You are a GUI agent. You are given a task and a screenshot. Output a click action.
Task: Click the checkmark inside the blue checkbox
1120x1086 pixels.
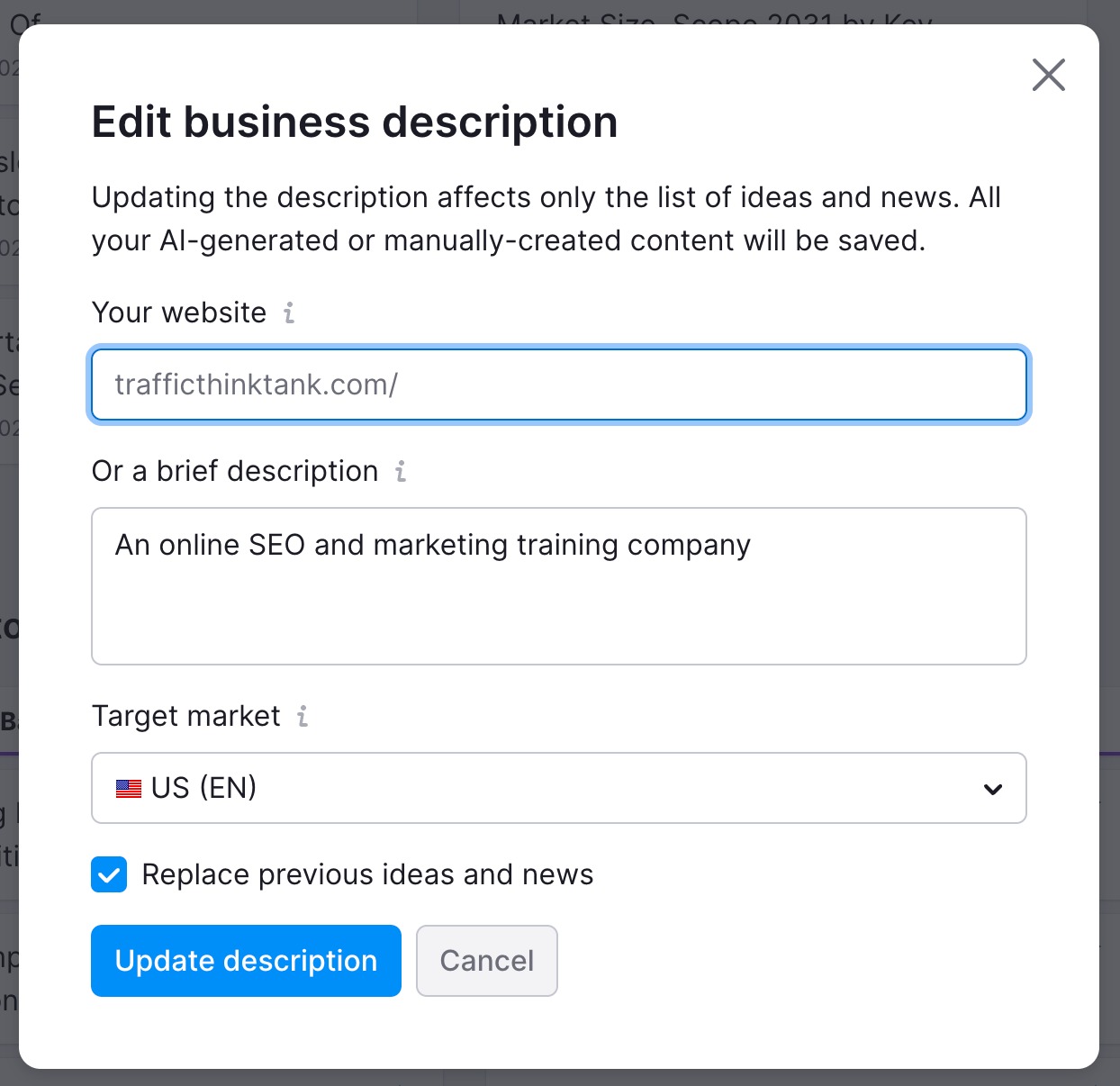point(108,873)
